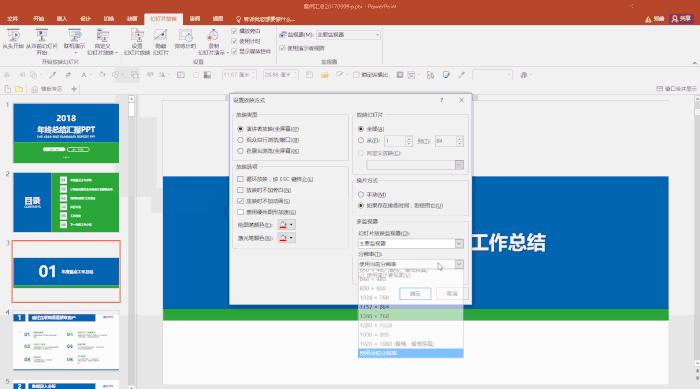700x389 pixels.
Task: Open laser pointer color swatch dropdown
Action: (286, 238)
